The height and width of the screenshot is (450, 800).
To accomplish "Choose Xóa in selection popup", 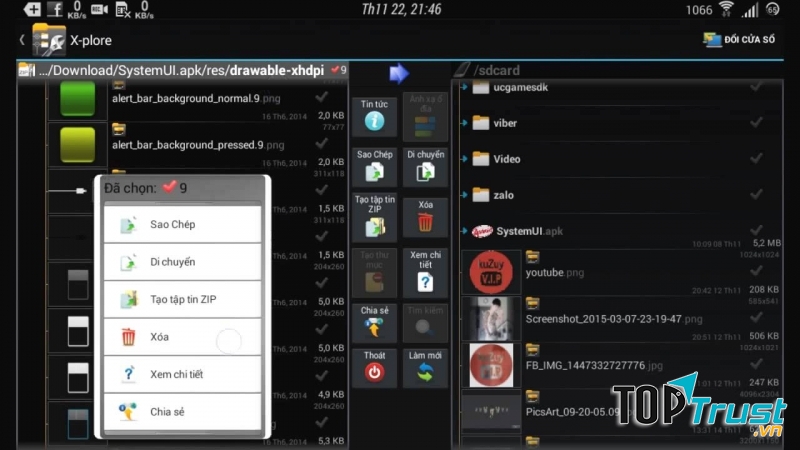I will click(182, 337).
